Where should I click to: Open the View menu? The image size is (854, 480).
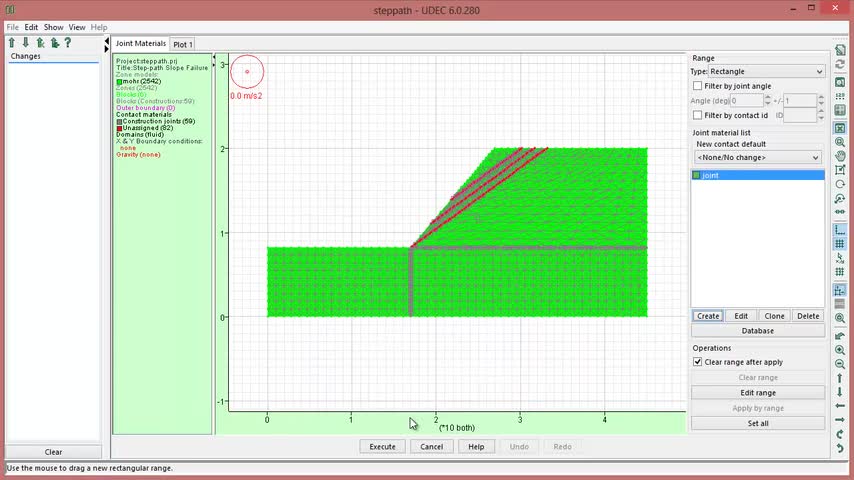tap(77, 27)
